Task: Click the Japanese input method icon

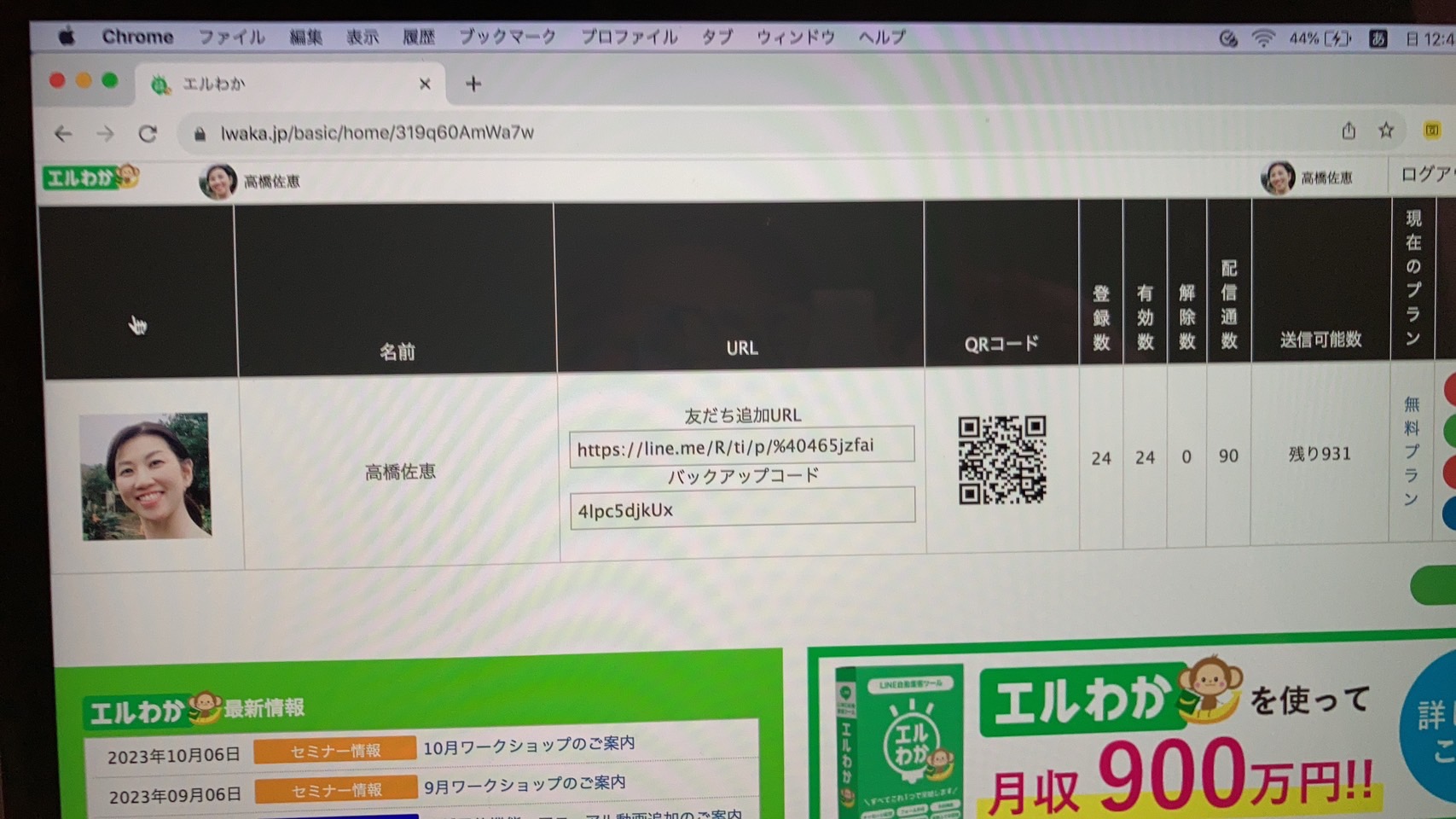Action: point(1378,38)
